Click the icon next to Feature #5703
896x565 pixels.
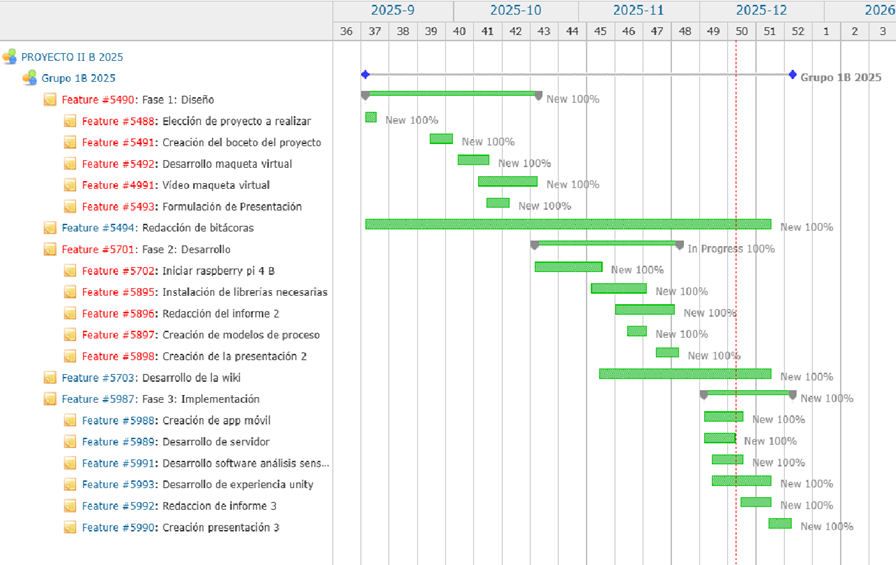pyautogui.click(x=50, y=378)
